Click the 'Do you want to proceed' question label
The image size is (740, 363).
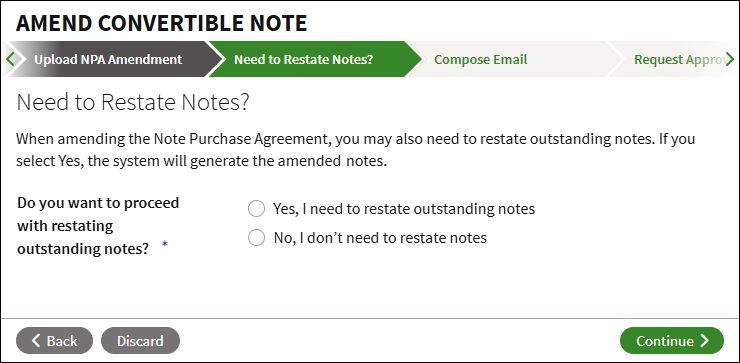pyautogui.click(x=98, y=226)
